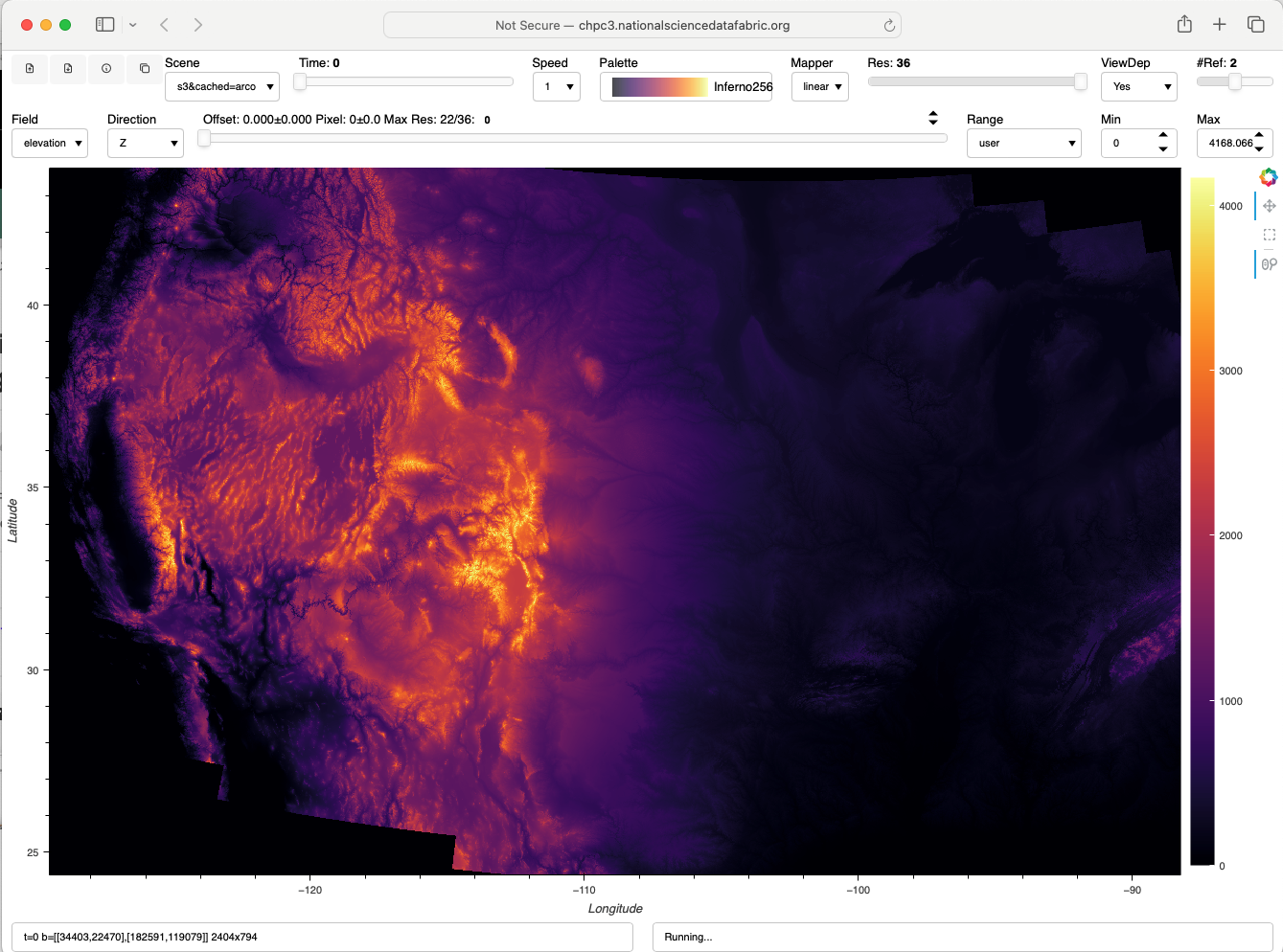Open a new Safari tab
The height and width of the screenshot is (952, 1283).
1220,25
